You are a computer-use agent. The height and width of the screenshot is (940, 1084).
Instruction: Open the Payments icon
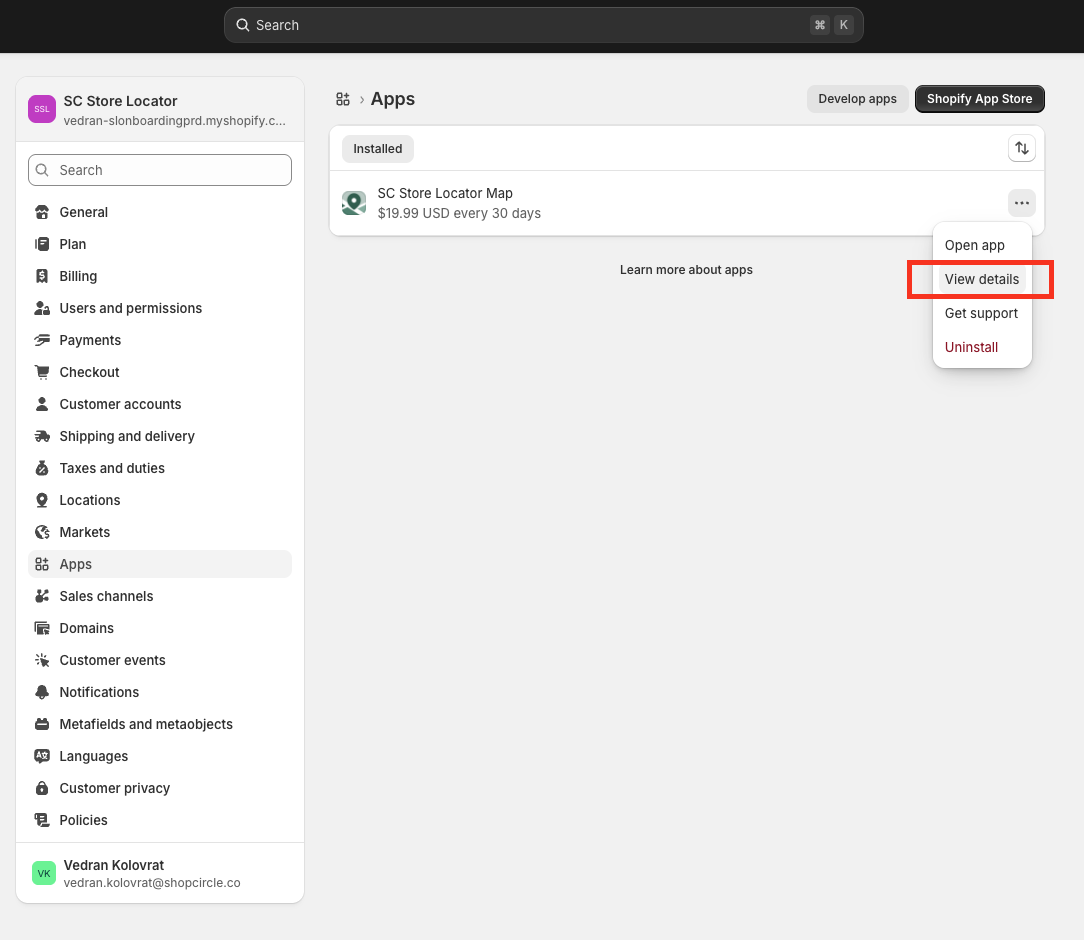point(42,340)
